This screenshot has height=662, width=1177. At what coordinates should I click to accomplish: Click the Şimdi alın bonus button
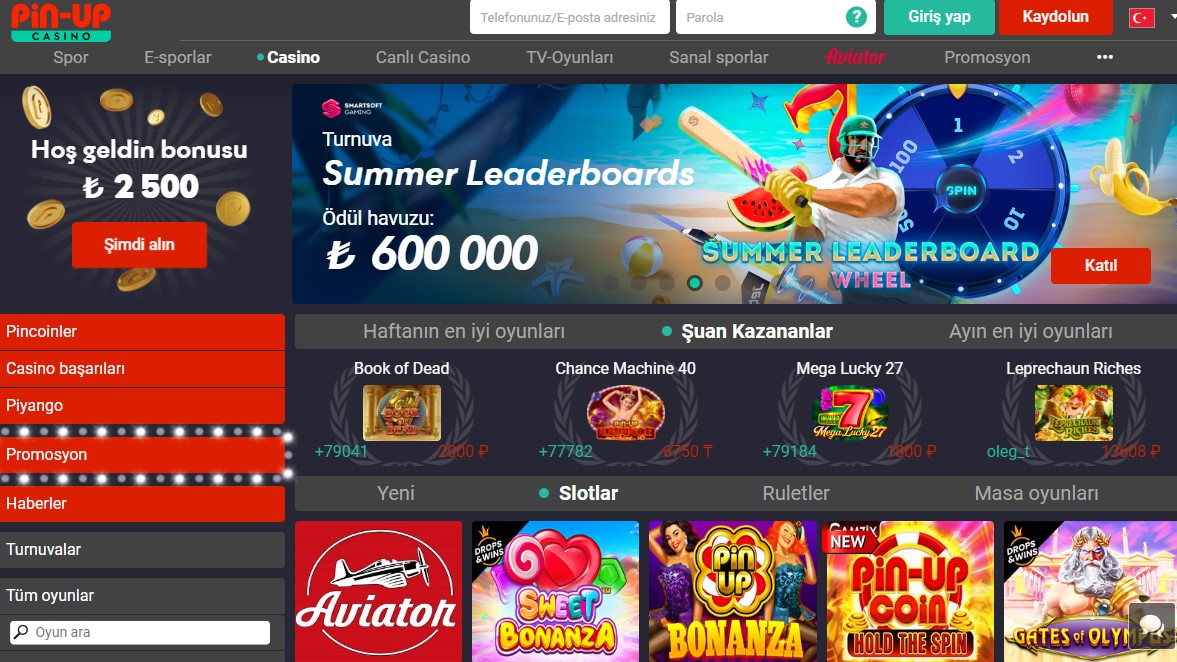139,245
